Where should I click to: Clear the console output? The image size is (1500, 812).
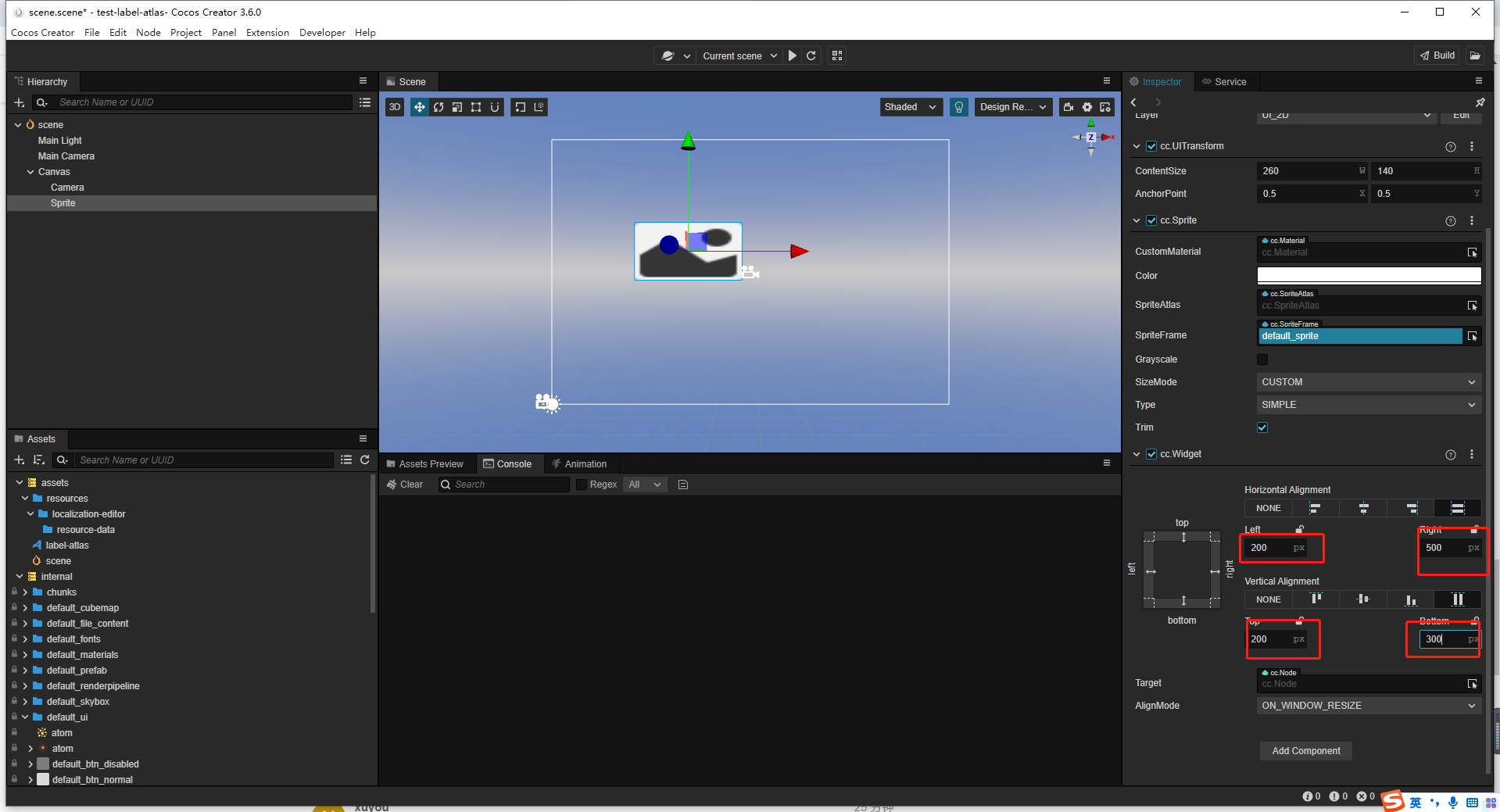point(405,485)
